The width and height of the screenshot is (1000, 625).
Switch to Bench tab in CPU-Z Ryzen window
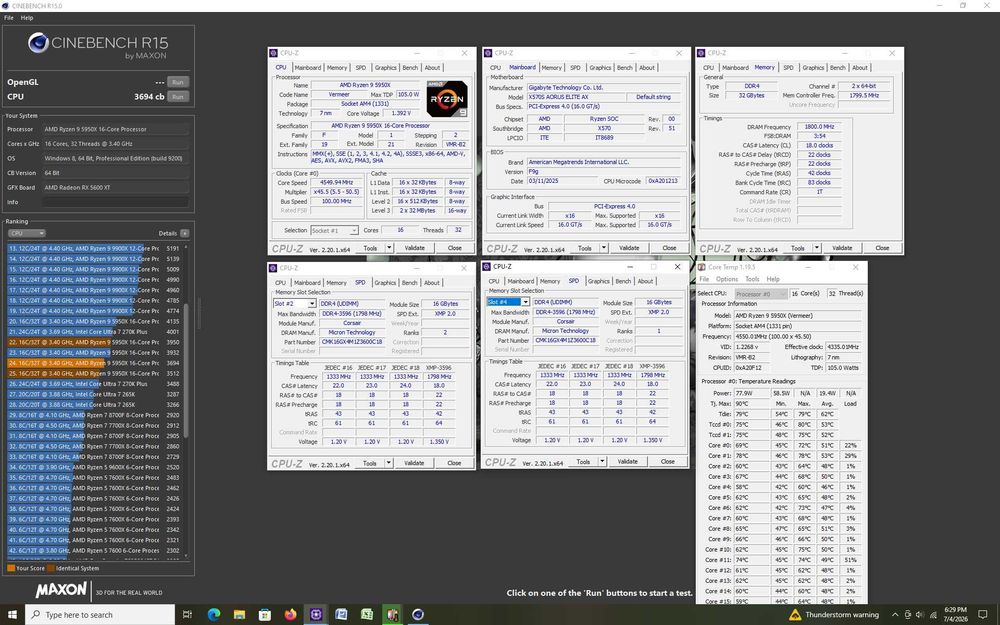[x=410, y=68]
